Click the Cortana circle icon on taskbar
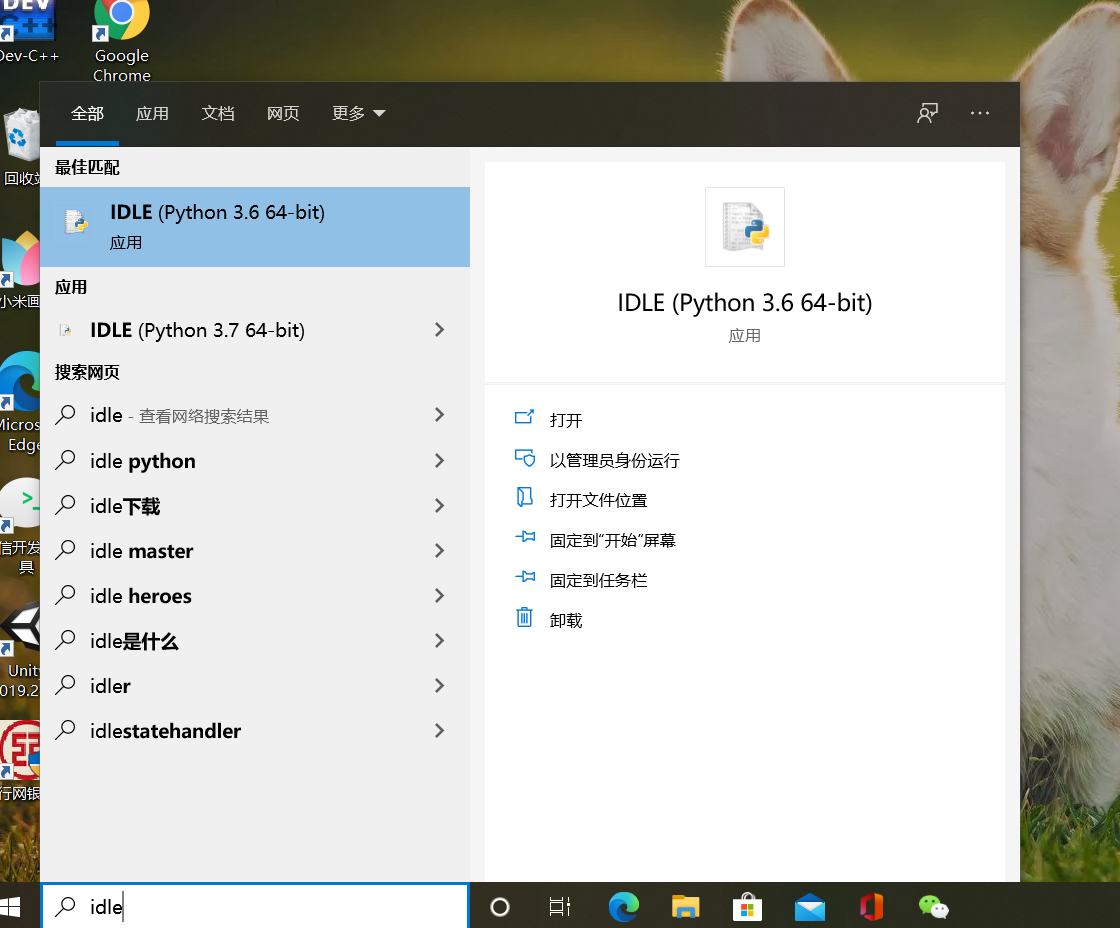 499,907
